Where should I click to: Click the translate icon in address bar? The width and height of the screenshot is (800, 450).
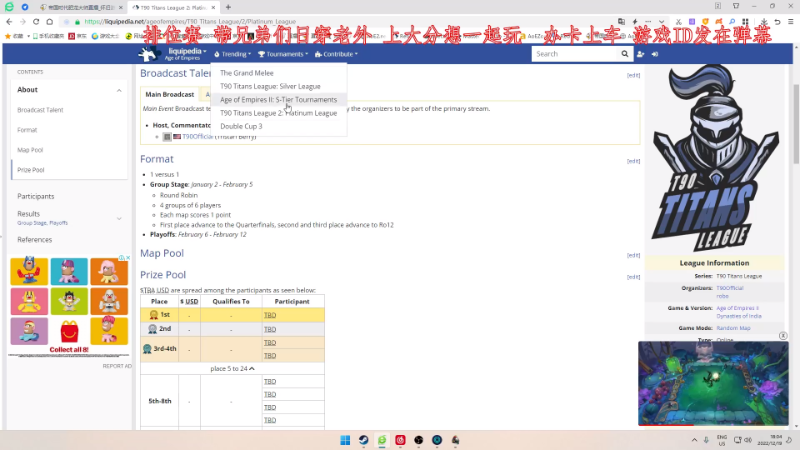tap(621, 21)
